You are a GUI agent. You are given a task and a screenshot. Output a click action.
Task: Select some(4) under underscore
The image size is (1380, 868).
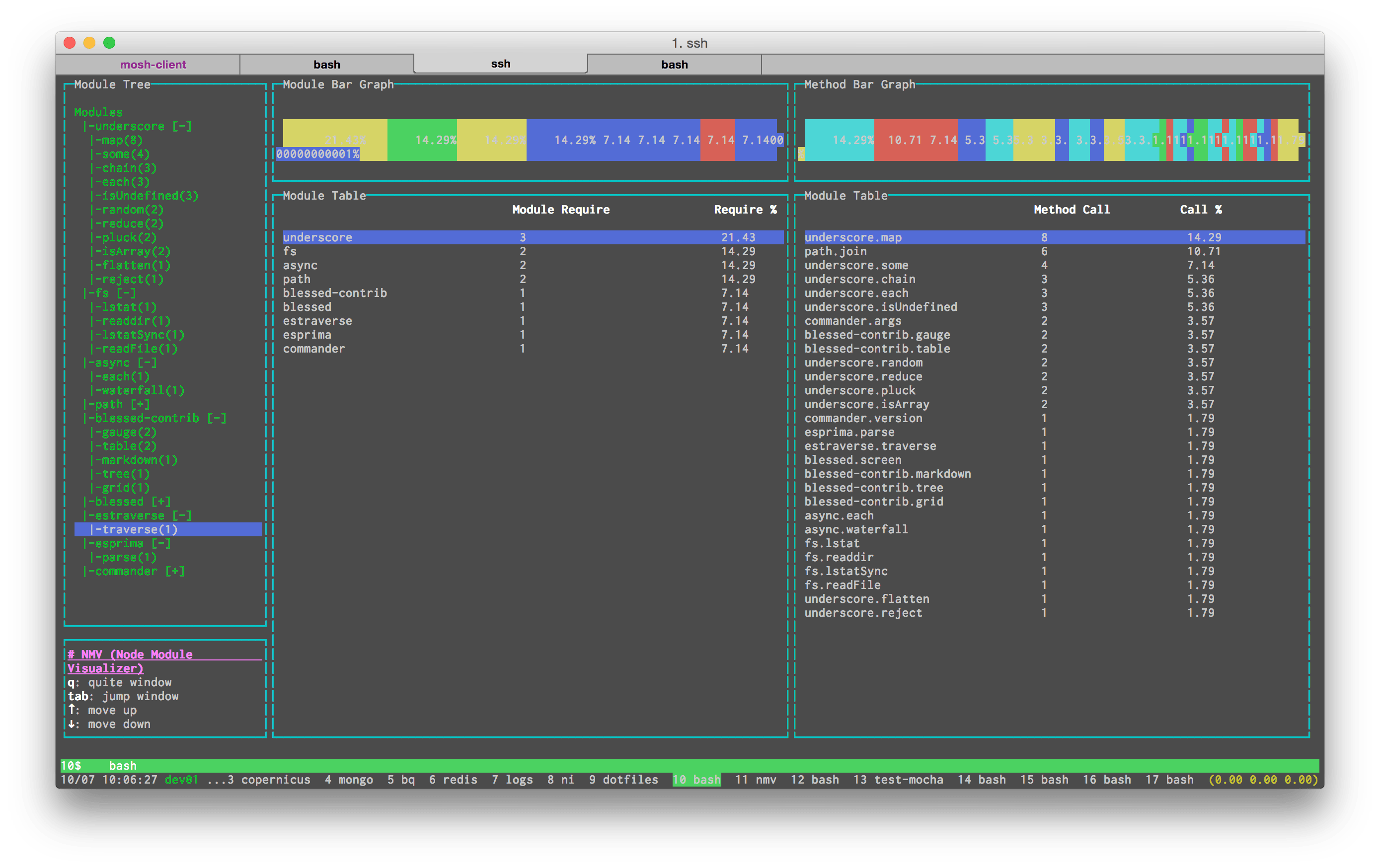(x=120, y=153)
